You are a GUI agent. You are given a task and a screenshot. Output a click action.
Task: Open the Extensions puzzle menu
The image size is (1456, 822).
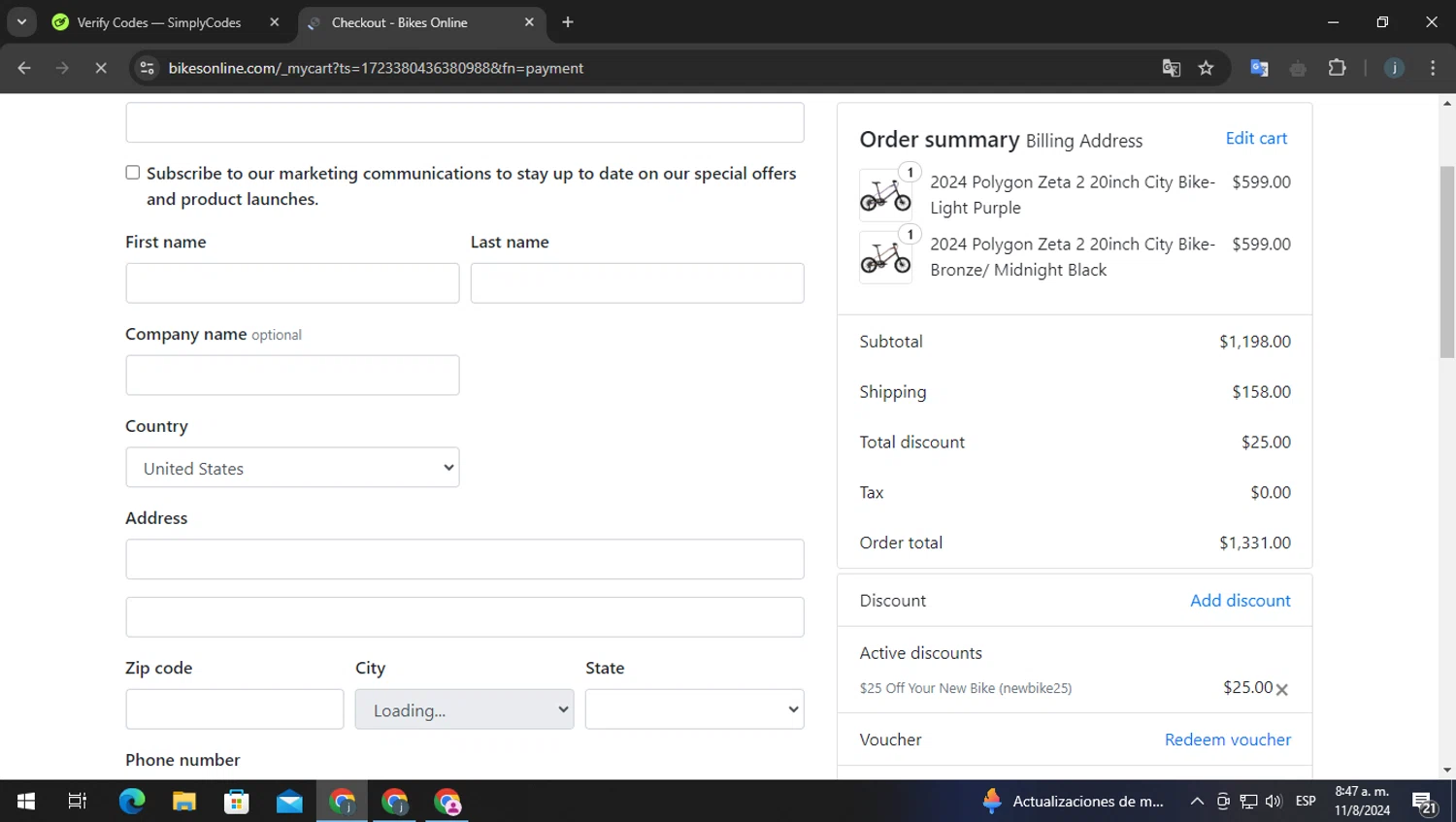click(1337, 68)
